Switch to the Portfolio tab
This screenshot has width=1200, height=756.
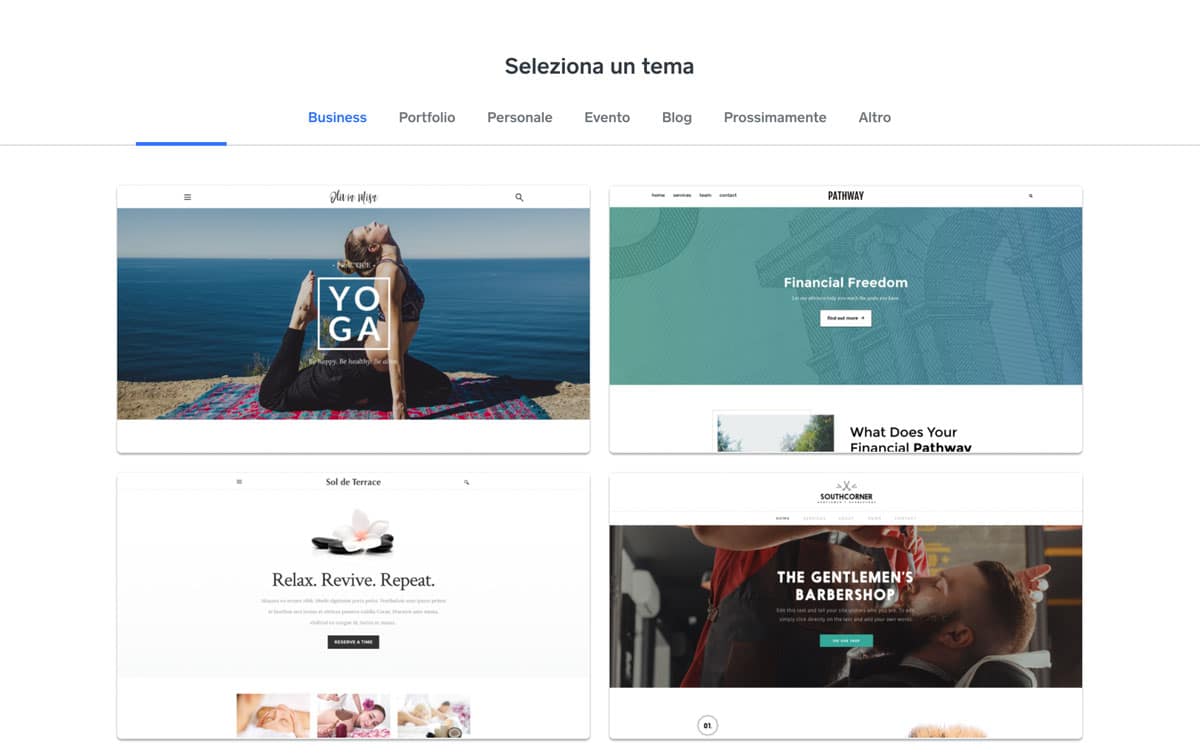[427, 117]
